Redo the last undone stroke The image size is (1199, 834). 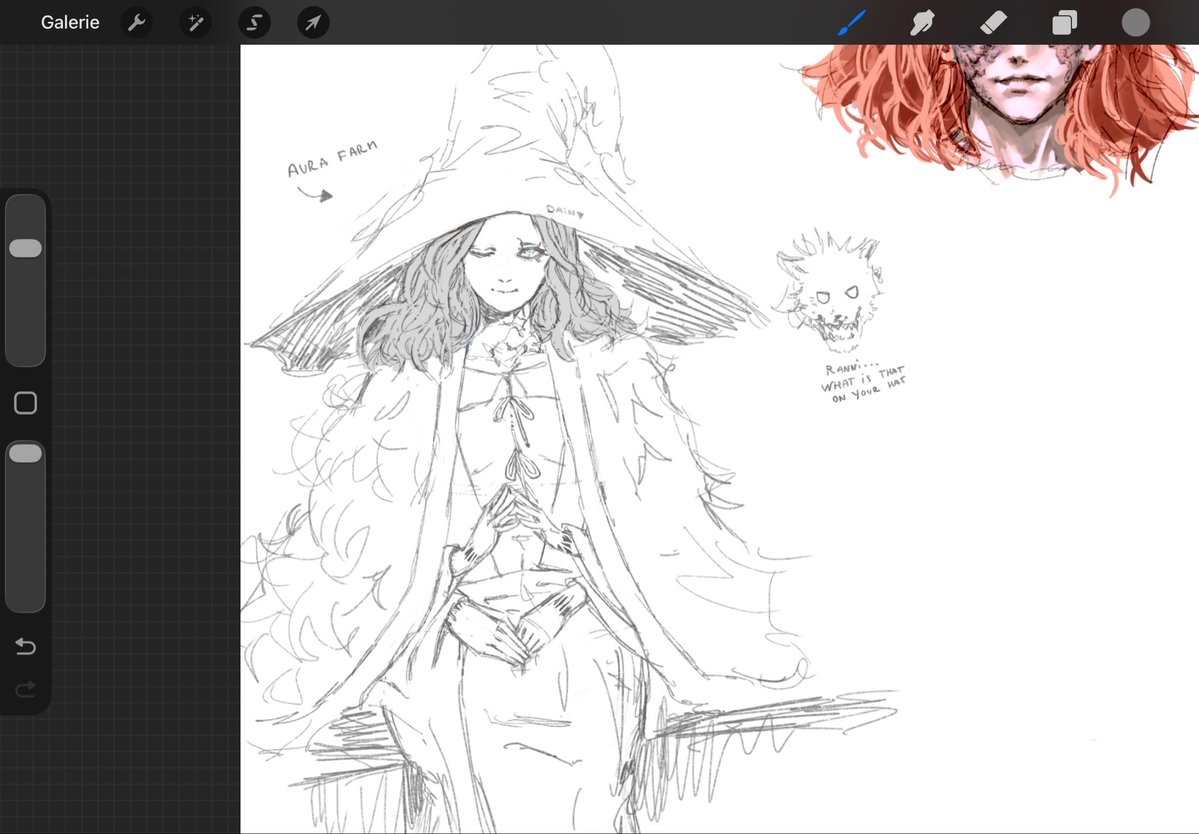coord(25,690)
